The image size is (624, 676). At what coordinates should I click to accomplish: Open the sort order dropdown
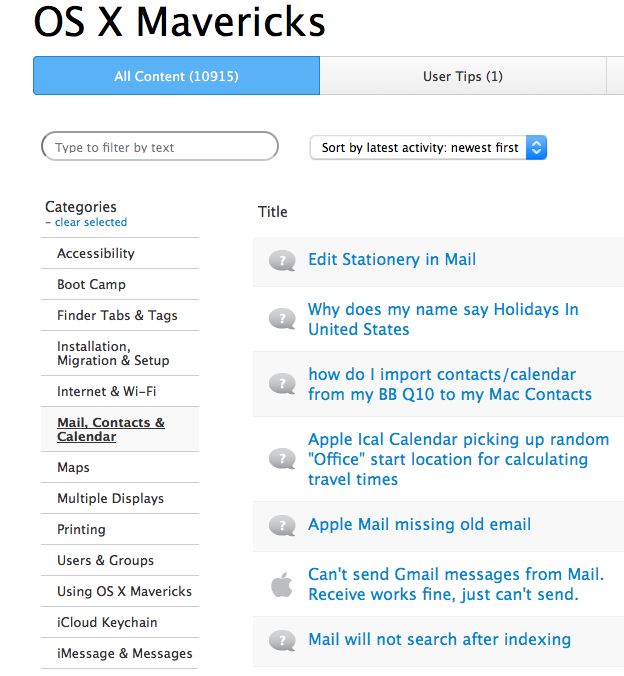click(428, 147)
